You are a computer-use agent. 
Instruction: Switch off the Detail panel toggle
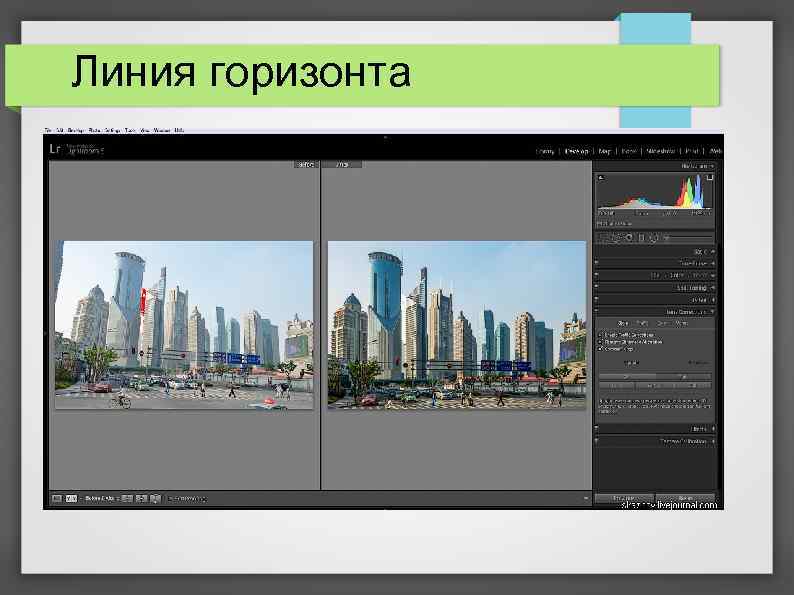click(596, 300)
